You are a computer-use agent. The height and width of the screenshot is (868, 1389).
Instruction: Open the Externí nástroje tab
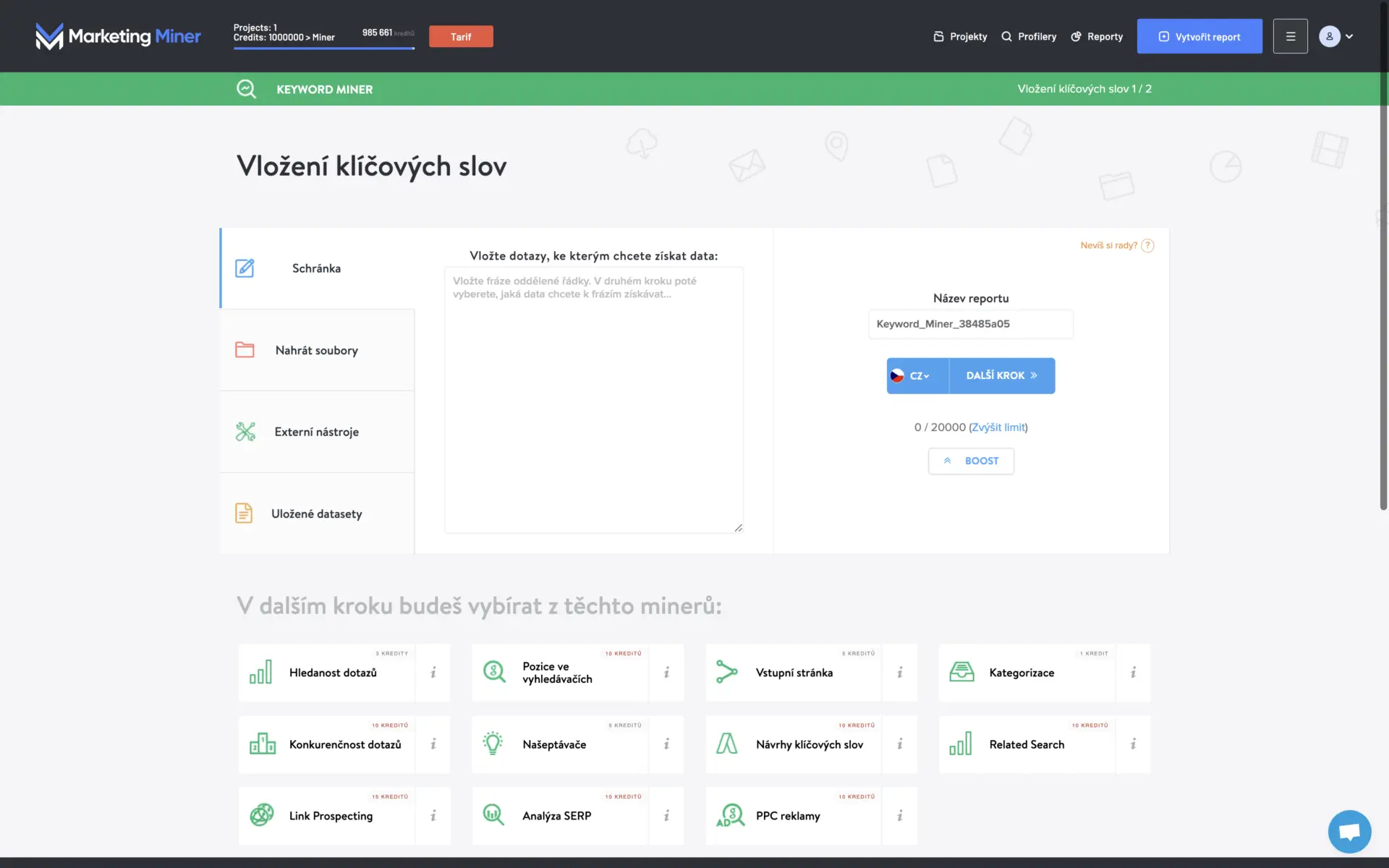(317, 432)
